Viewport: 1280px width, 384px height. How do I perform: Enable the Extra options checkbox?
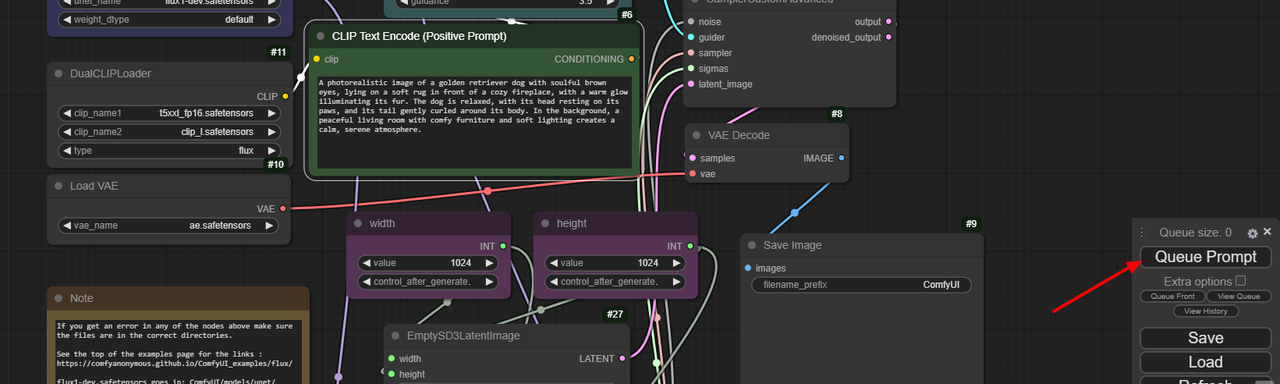tap(1241, 281)
